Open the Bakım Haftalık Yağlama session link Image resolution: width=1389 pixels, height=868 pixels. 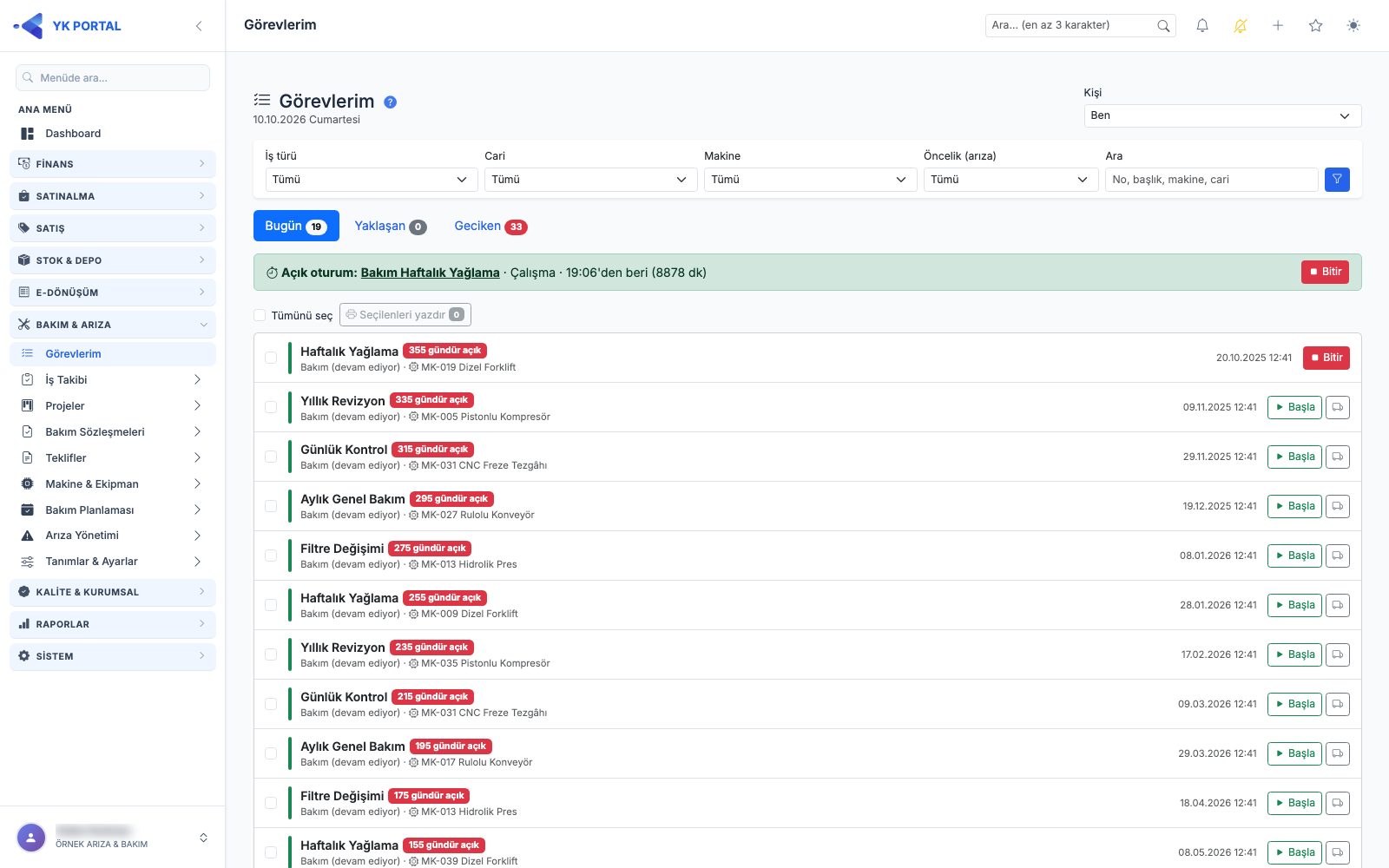430,273
